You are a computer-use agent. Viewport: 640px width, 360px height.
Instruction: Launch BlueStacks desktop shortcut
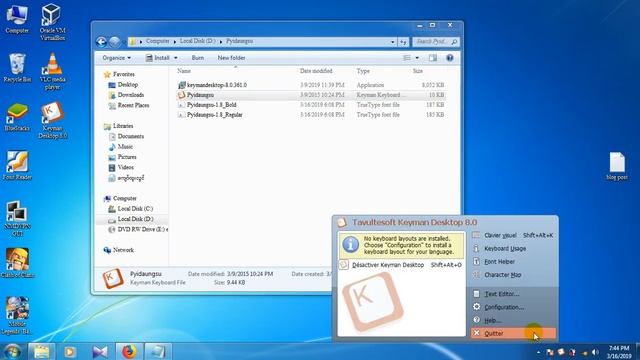click(x=17, y=117)
